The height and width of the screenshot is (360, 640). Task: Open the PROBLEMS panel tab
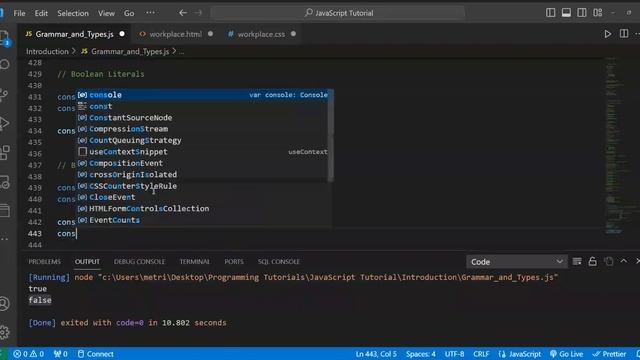(x=44, y=262)
